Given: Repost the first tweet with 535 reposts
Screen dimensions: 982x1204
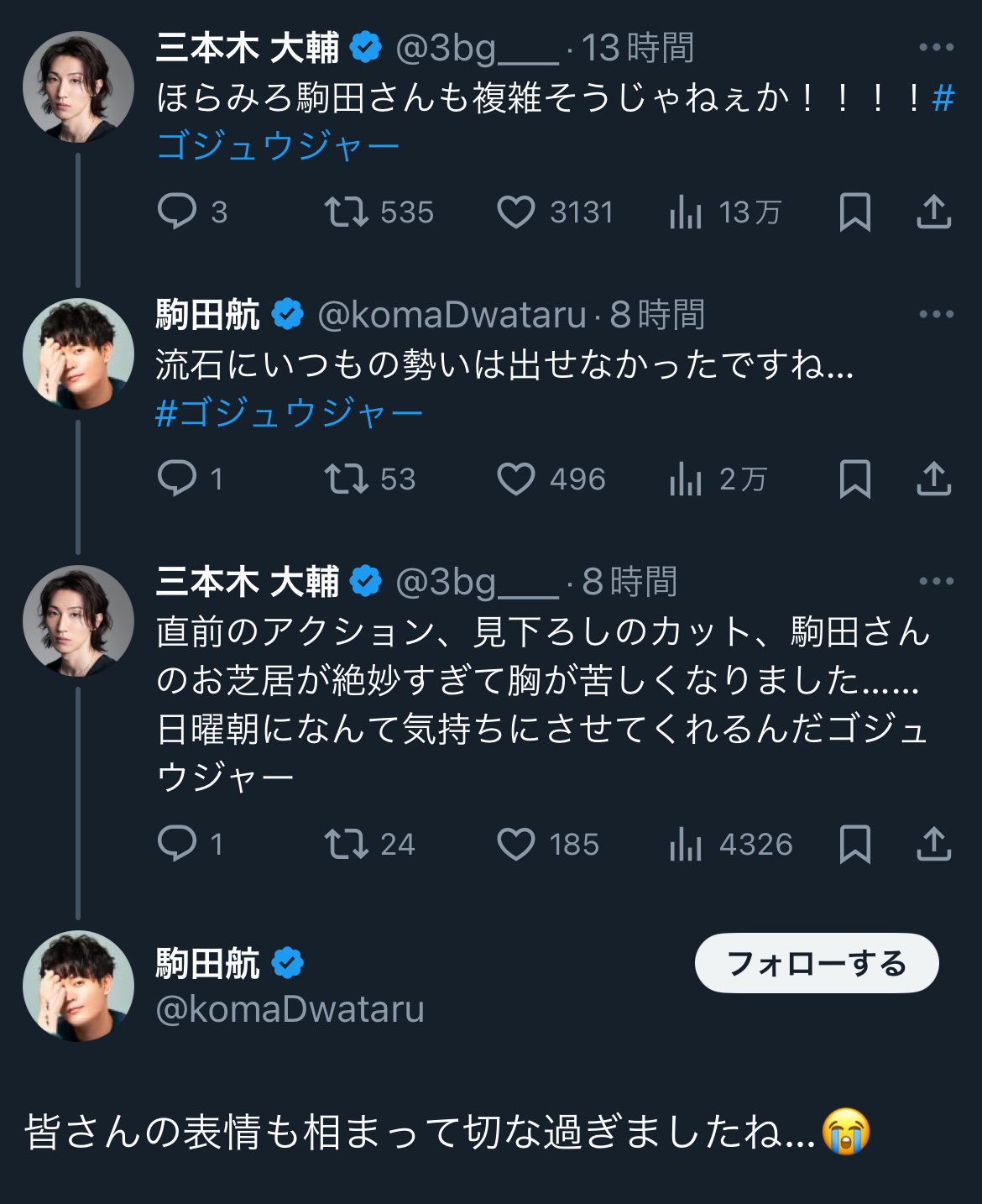Looking at the screenshot, I should click(x=347, y=212).
